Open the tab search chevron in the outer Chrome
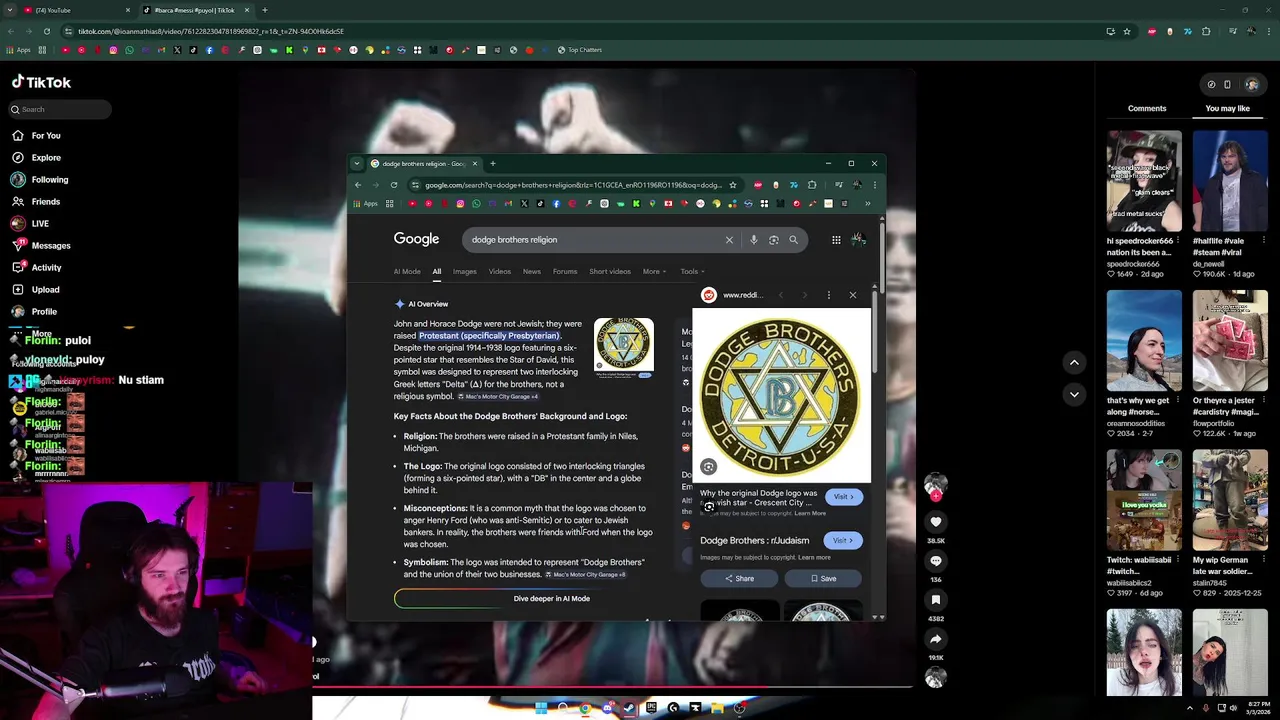 tap(9, 10)
